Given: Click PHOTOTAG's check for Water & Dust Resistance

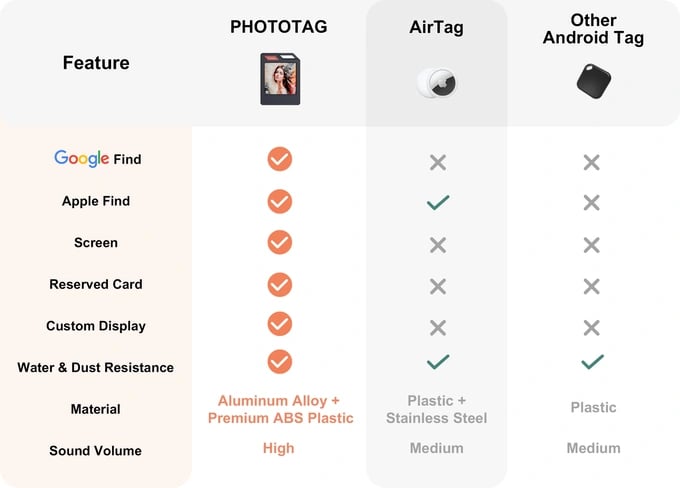Looking at the screenshot, I should [x=280, y=361].
